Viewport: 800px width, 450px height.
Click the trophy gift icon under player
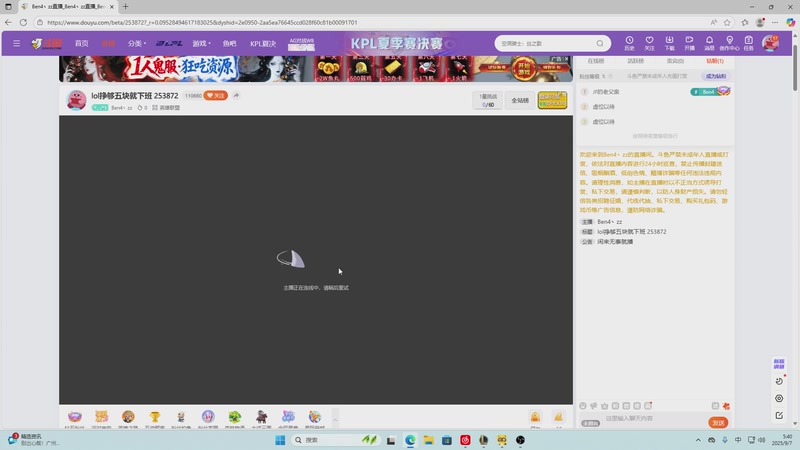tap(155, 418)
